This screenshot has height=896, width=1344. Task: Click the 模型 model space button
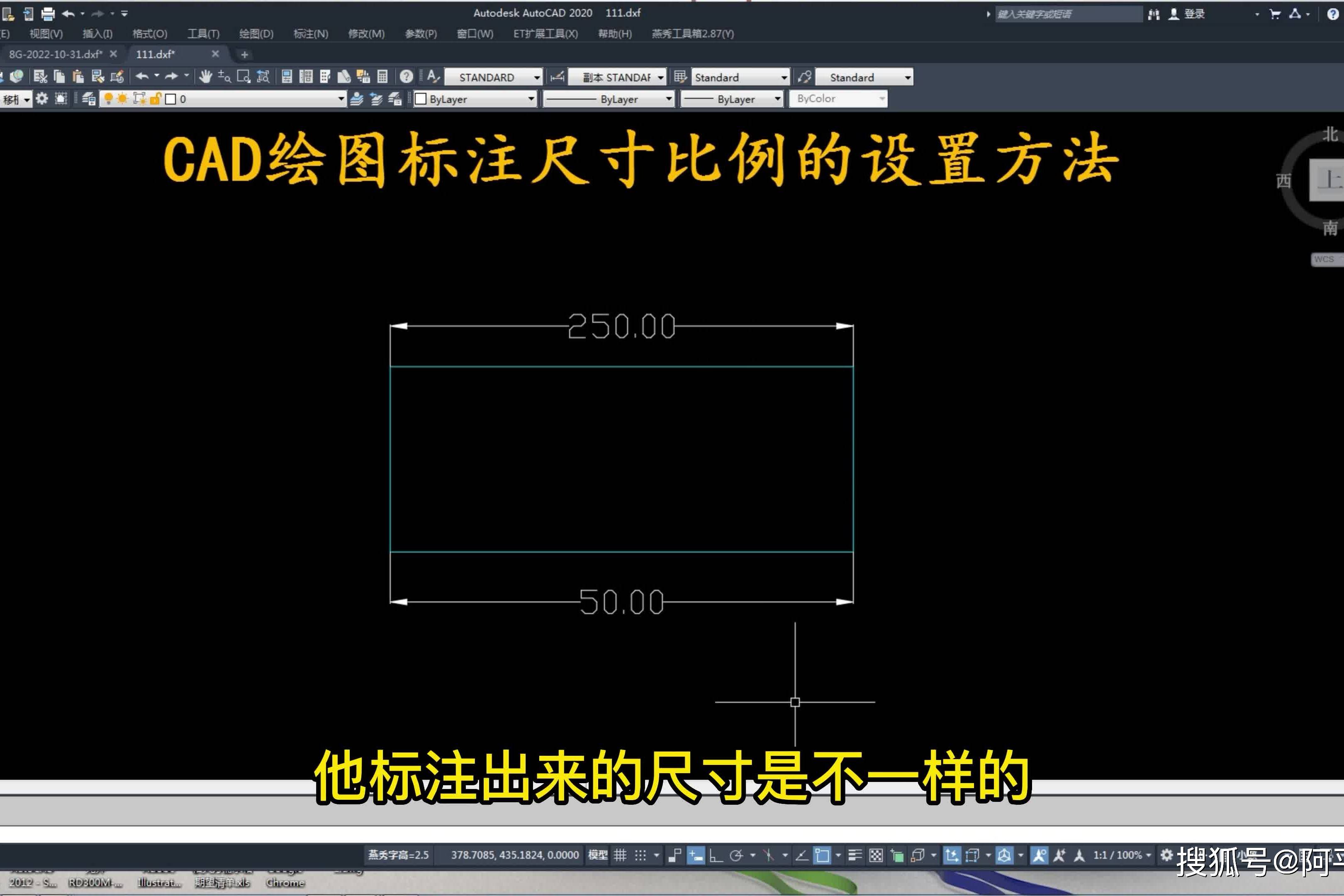[598, 855]
